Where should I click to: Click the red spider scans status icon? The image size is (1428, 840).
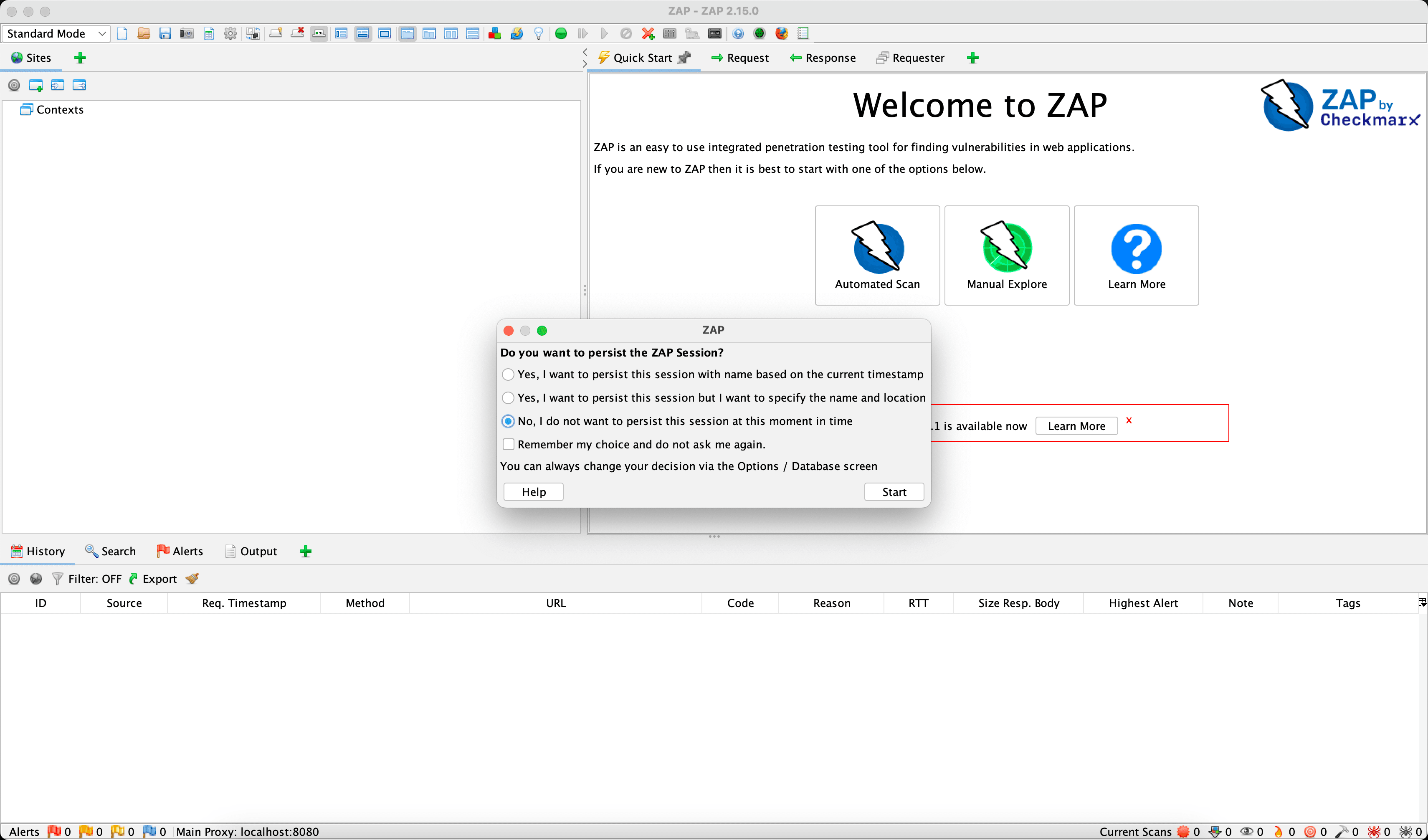pos(1374,832)
